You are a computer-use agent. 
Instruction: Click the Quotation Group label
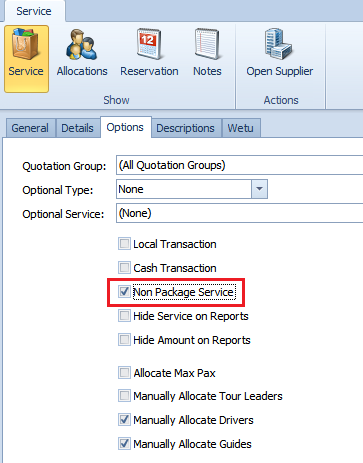tap(64, 166)
